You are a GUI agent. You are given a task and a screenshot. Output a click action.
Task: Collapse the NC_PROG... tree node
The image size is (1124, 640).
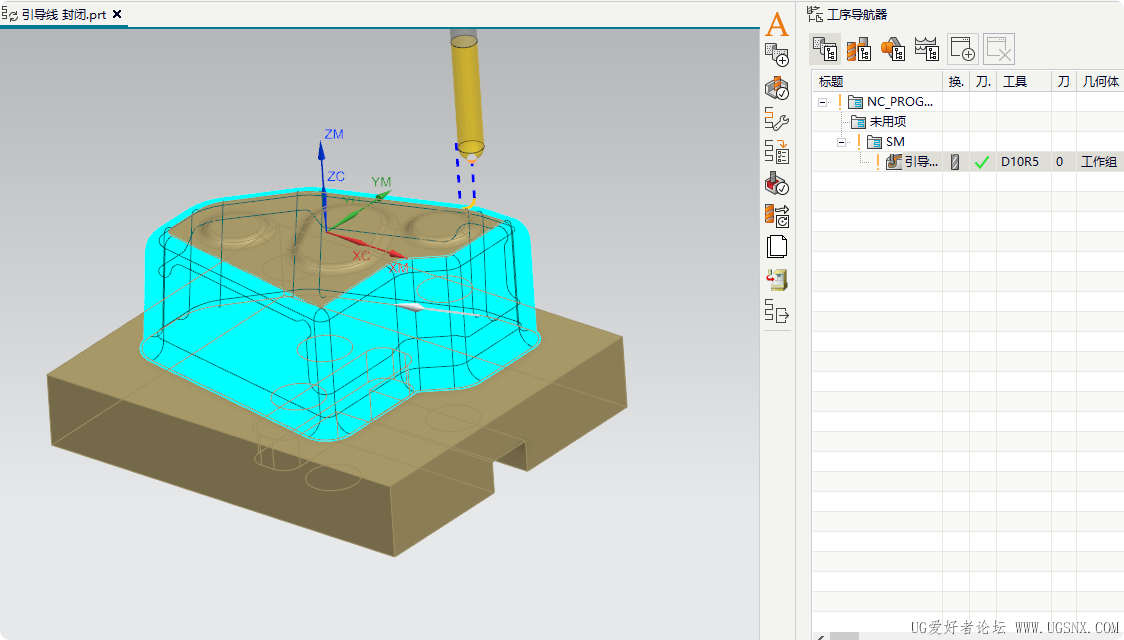[x=822, y=102]
